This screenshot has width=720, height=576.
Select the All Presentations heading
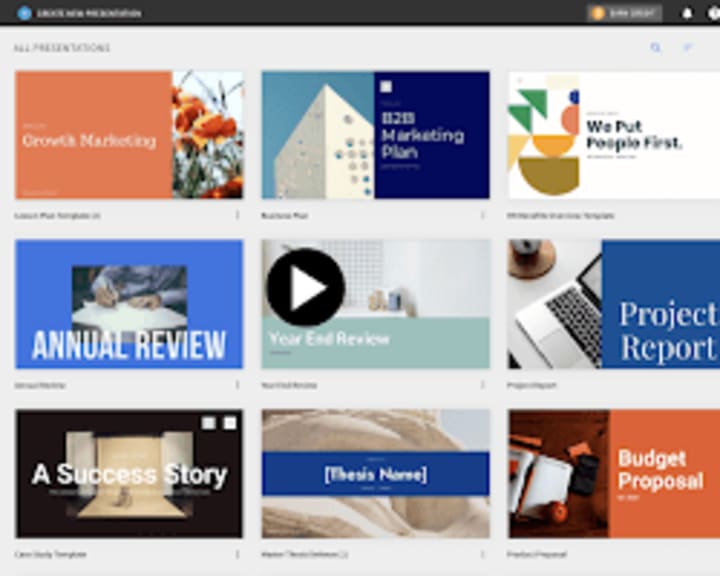click(62, 48)
